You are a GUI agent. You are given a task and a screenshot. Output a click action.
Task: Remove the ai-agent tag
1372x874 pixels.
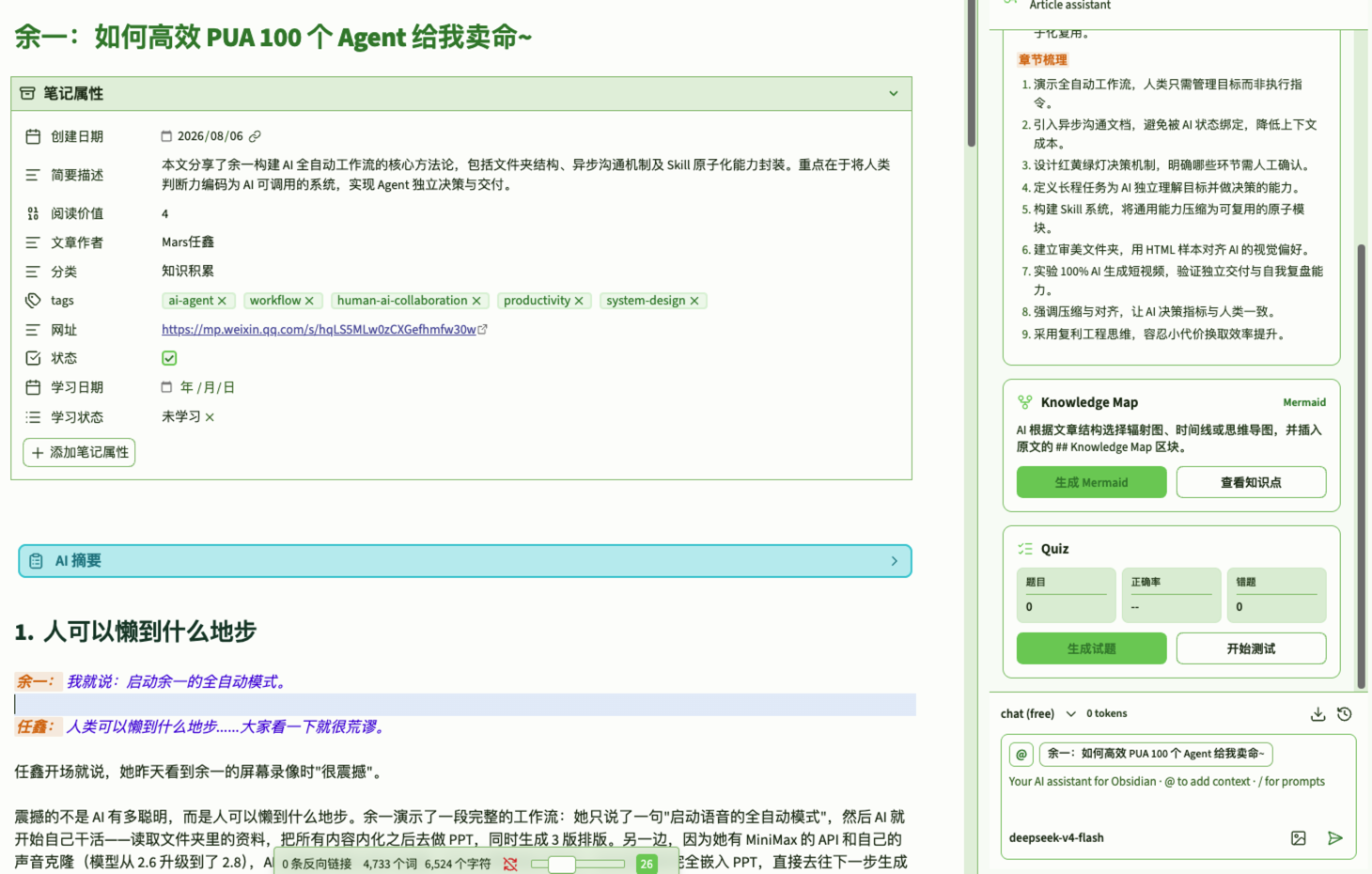222,301
